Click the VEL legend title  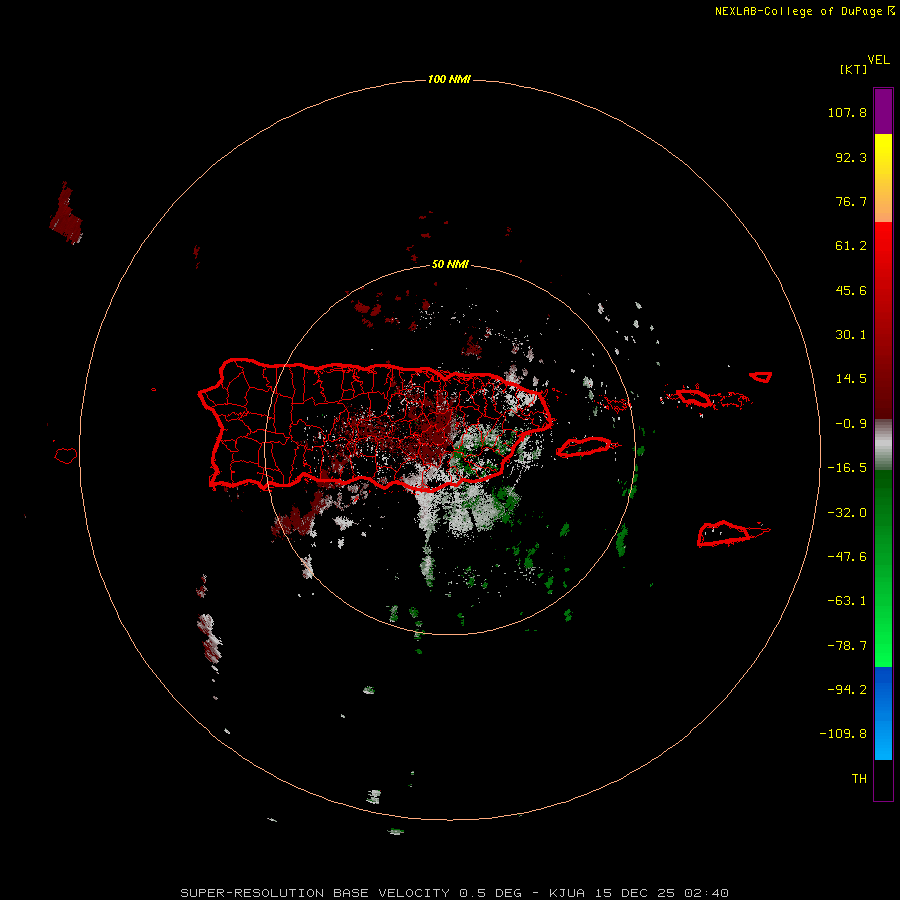pos(878,60)
